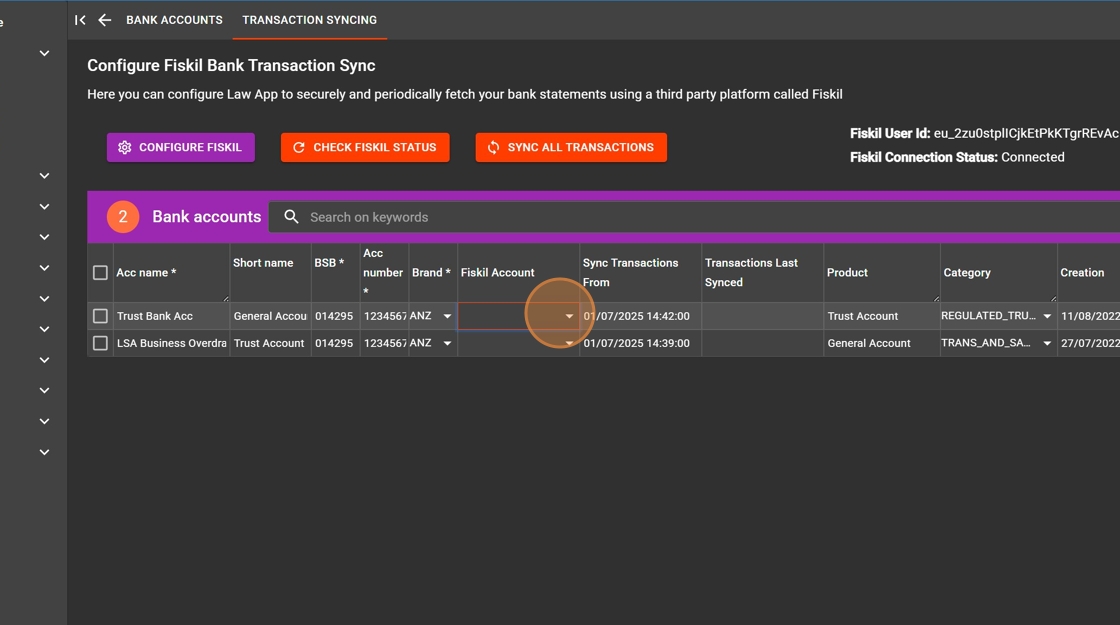The image size is (1120, 625).
Task: Open Fiskil Account dropdown for Trust Bank Acc
Action: pyautogui.click(x=568, y=316)
